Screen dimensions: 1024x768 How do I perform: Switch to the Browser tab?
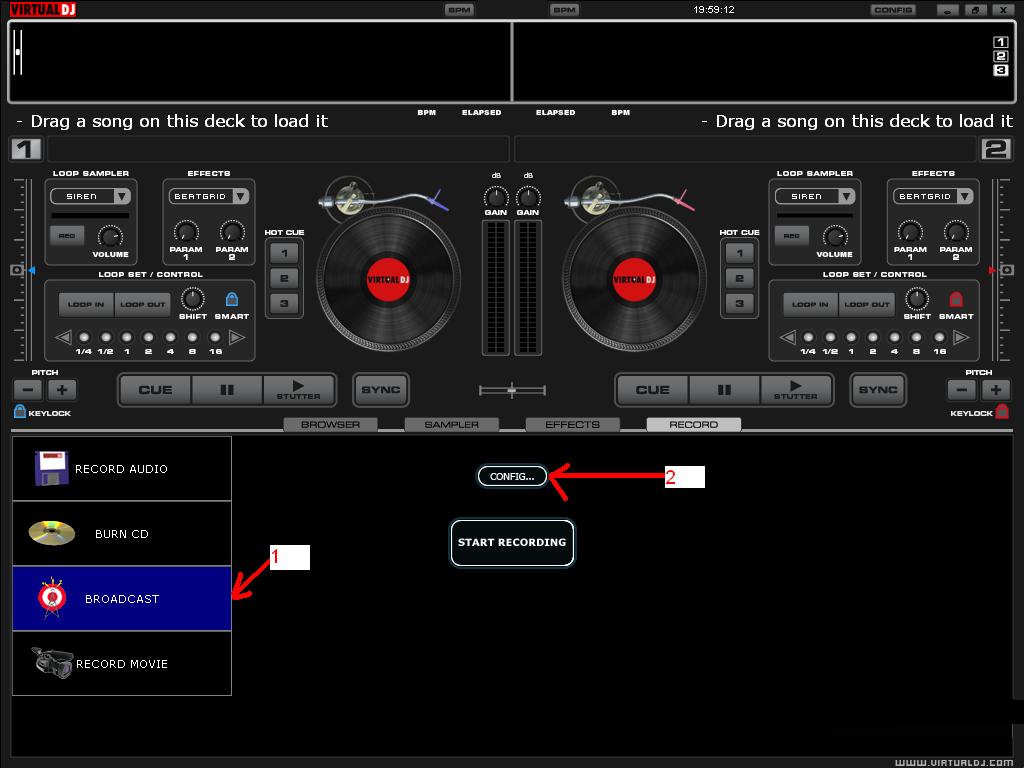coord(330,424)
